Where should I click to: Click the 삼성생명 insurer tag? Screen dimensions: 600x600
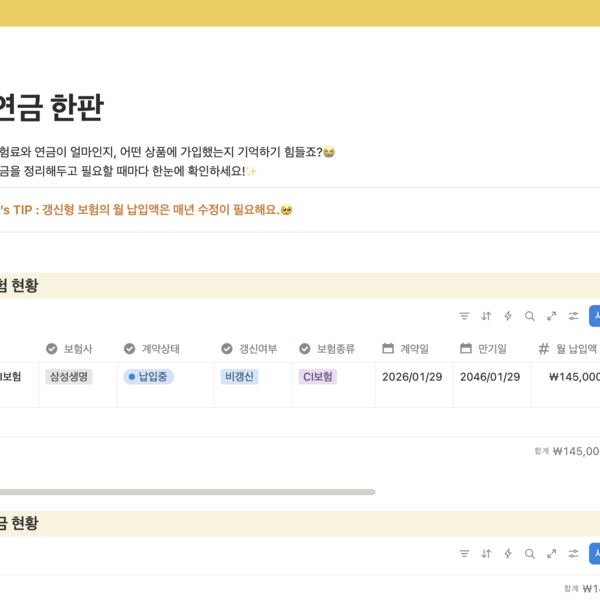click(x=69, y=377)
